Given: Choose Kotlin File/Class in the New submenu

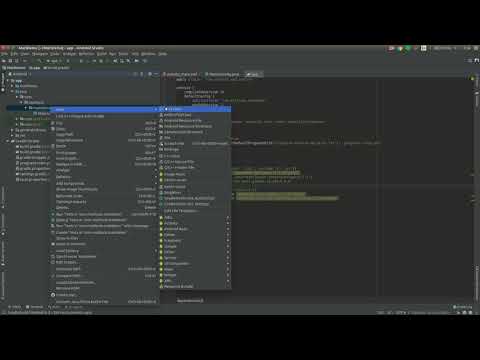Looking at the screenshot, I should pyautogui.click(x=195, y=115).
